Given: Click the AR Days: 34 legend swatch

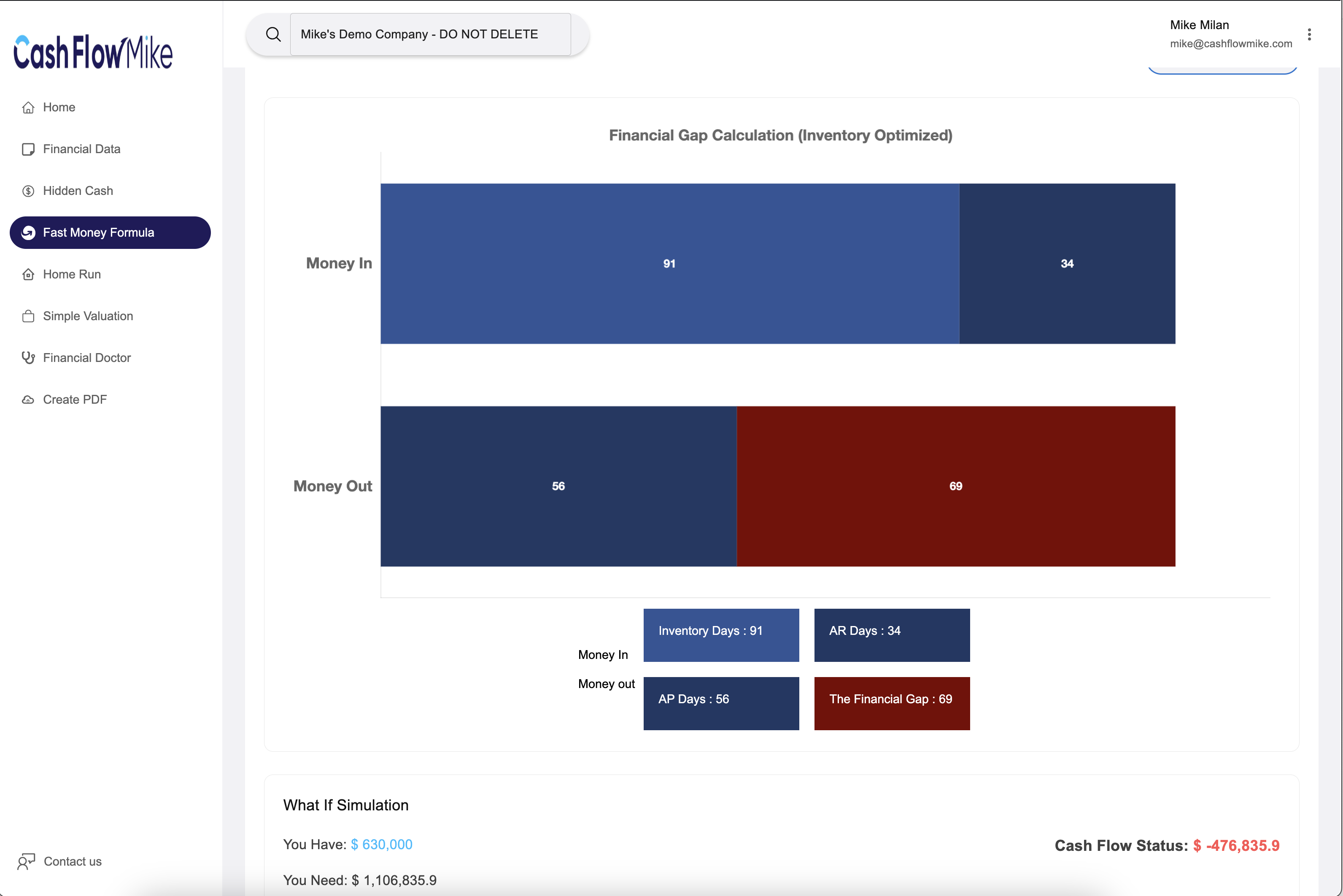Looking at the screenshot, I should (x=891, y=635).
